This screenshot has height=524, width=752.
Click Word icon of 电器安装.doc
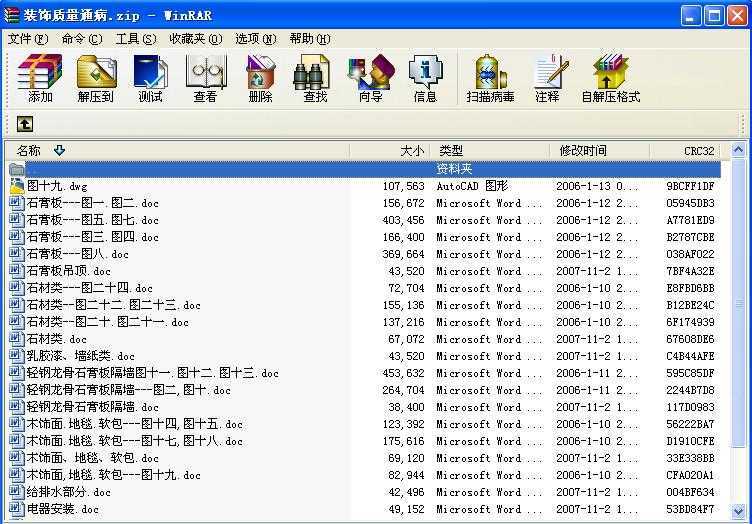click(17, 509)
